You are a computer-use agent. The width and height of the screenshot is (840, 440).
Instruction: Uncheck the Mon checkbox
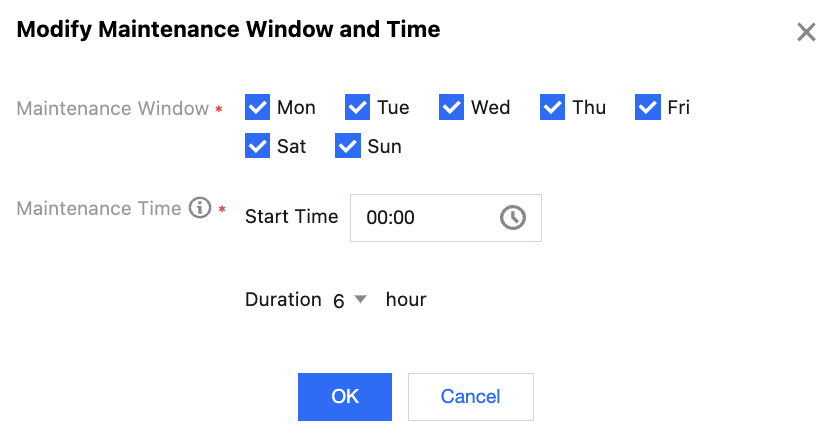tap(258, 107)
